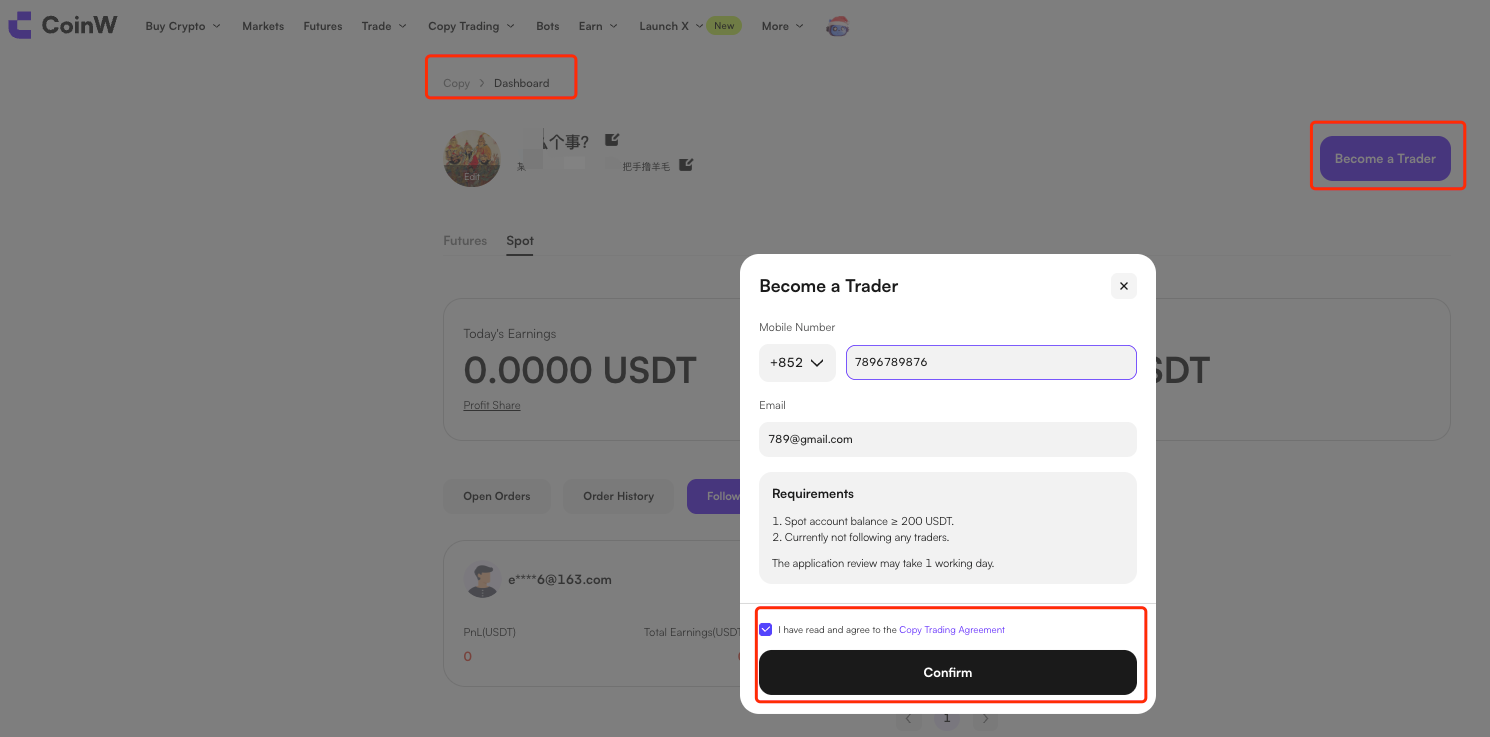Open the +852 country code dropdown
This screenshot has width=1490, height=737.
coord(797,363)
